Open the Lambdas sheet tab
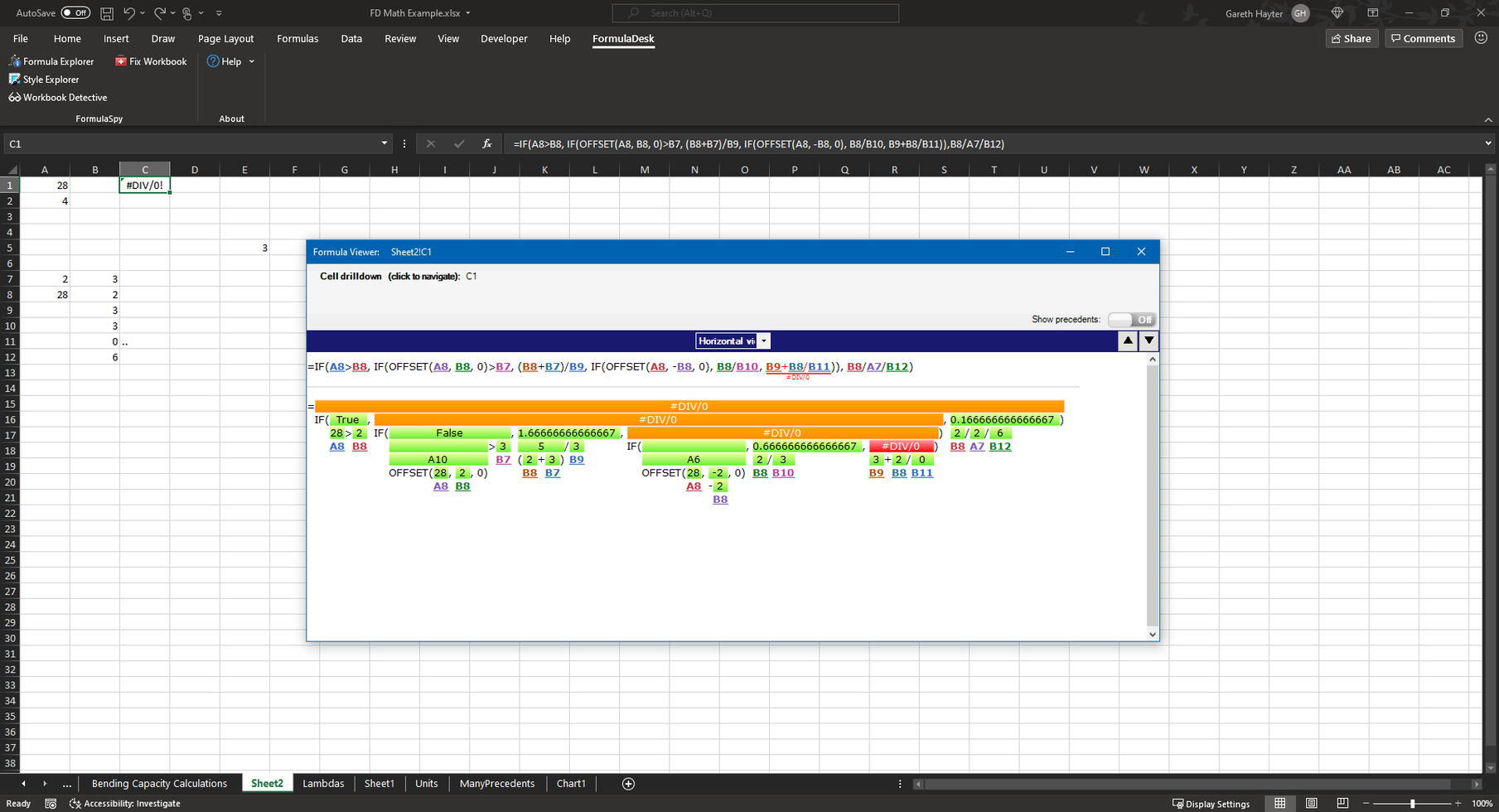 coord(323,783)
